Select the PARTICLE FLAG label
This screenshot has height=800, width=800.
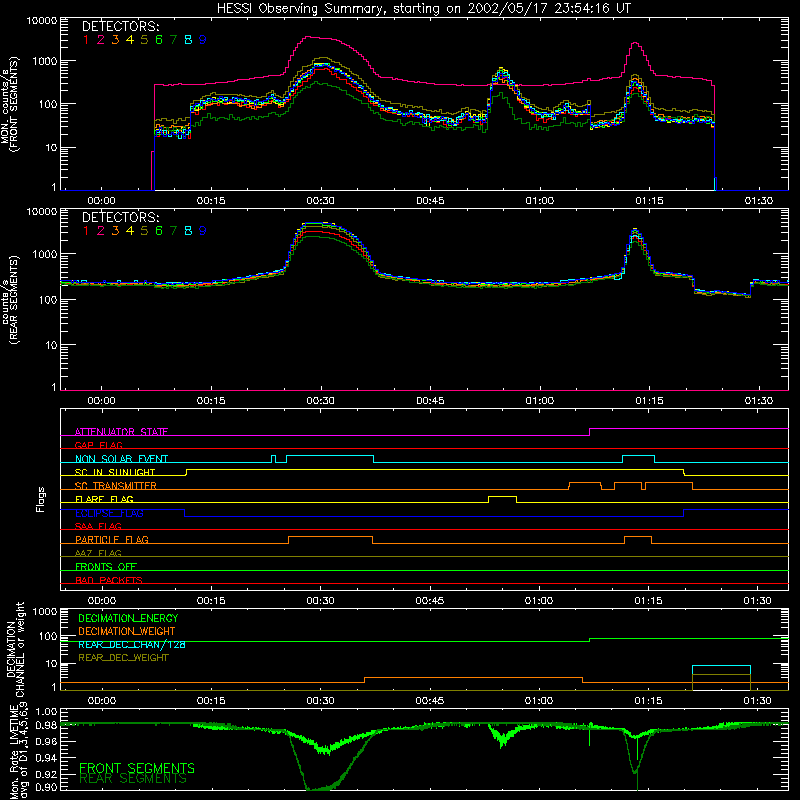pos(112,539)
